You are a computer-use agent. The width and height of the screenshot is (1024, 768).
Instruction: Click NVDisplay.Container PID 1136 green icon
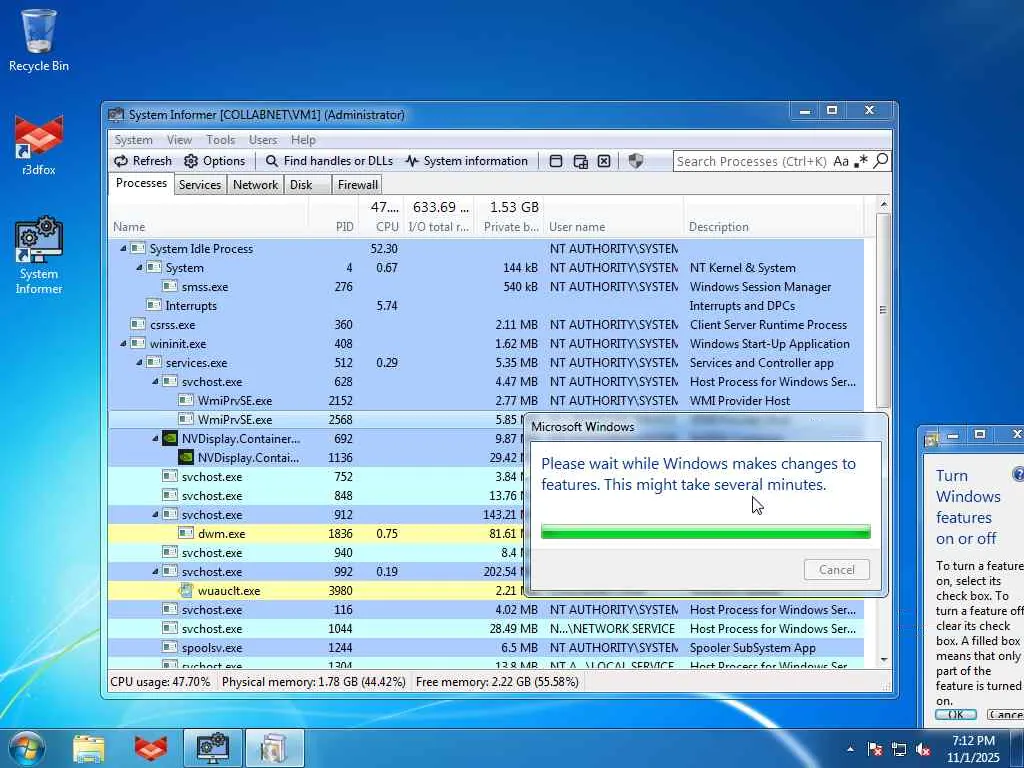pyautogui.click(x=186, y=458)
